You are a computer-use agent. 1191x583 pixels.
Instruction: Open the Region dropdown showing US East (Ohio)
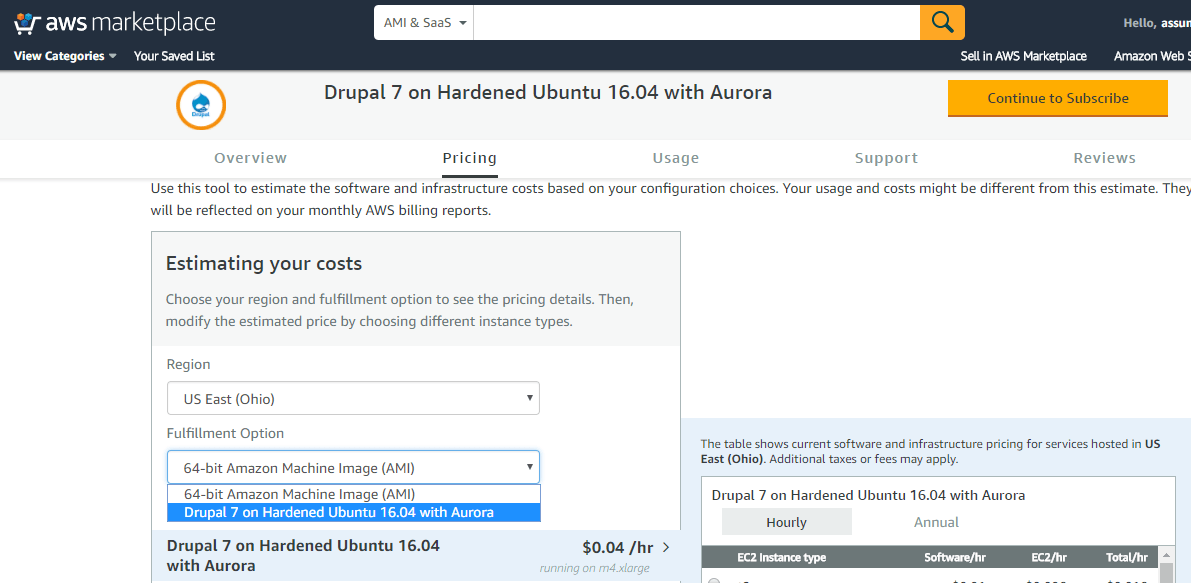pos(353,399)
